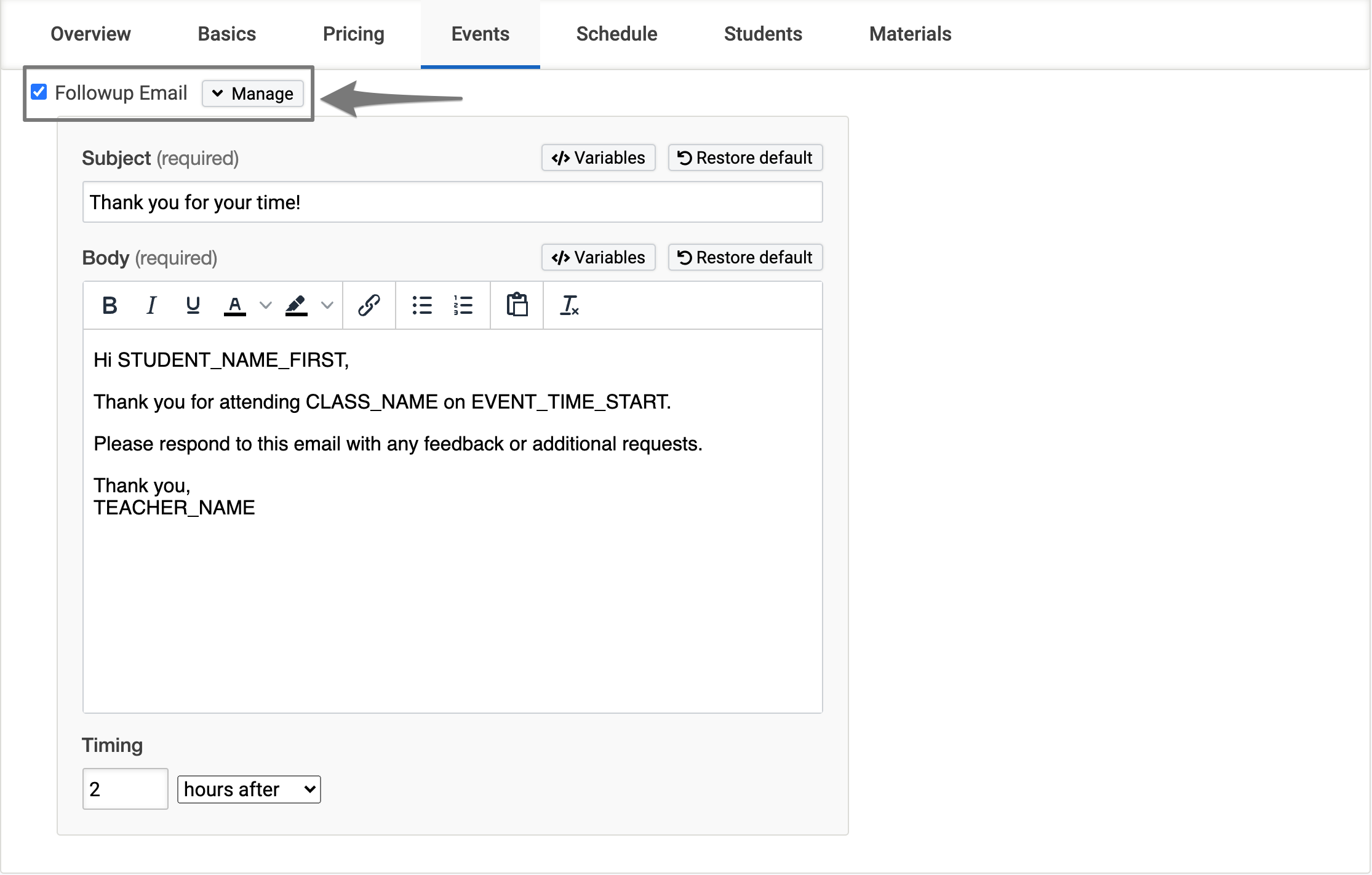
Task: Apply italic formatting in body editor
Action: point(151,305)
